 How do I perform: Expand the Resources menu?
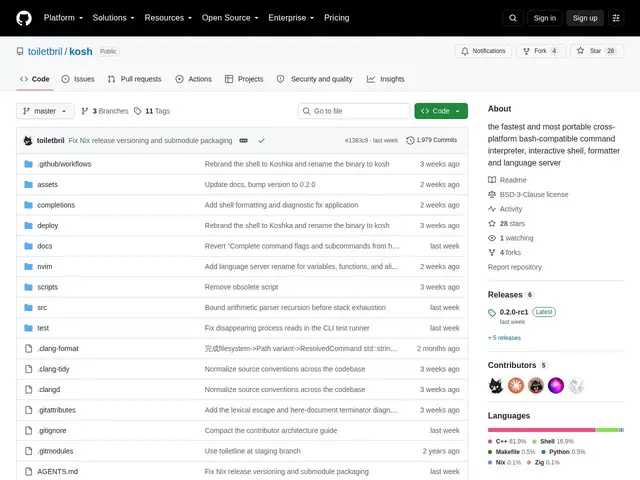point(168,18)
